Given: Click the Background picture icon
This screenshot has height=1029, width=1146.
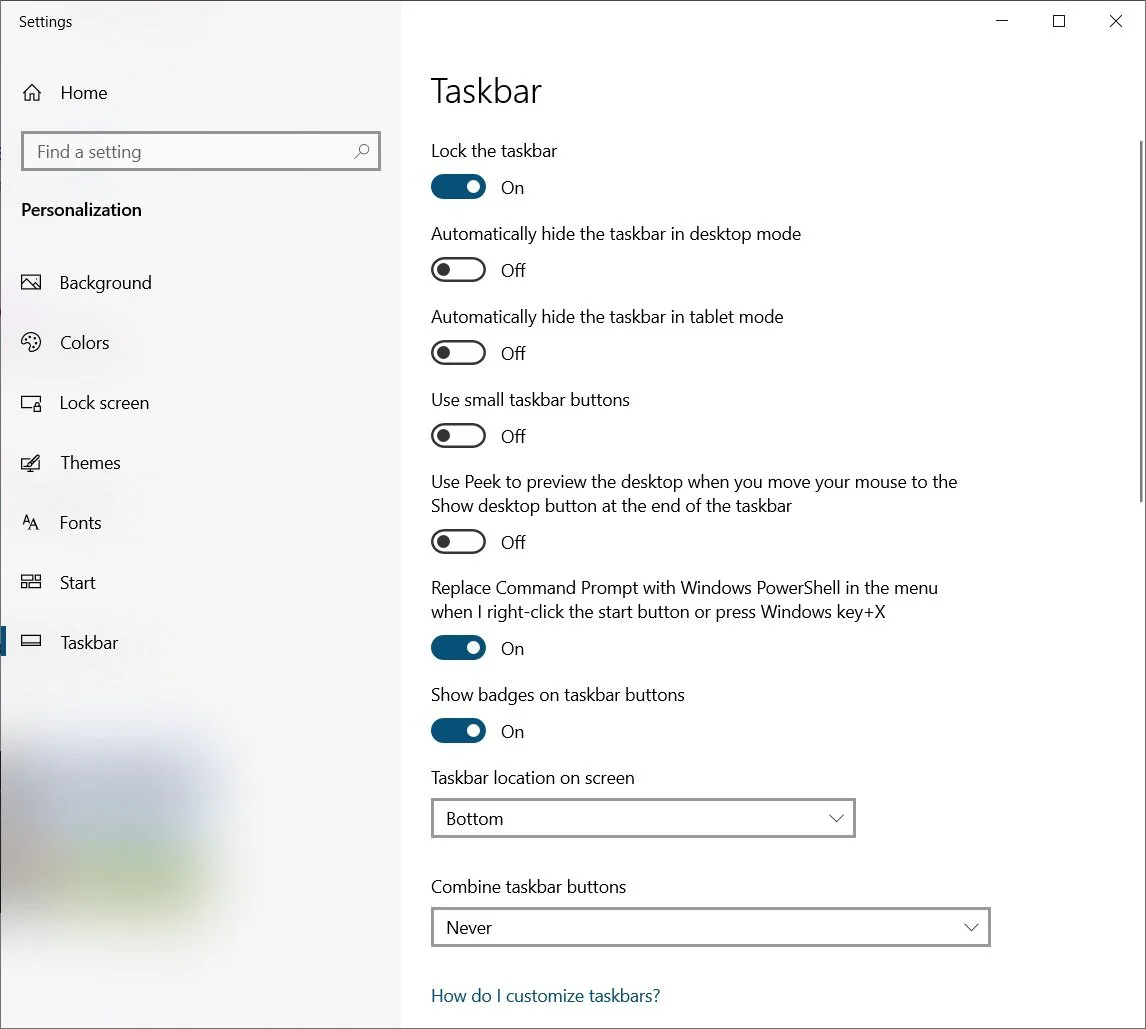Looking at the screenshot, I should (31, 282).
